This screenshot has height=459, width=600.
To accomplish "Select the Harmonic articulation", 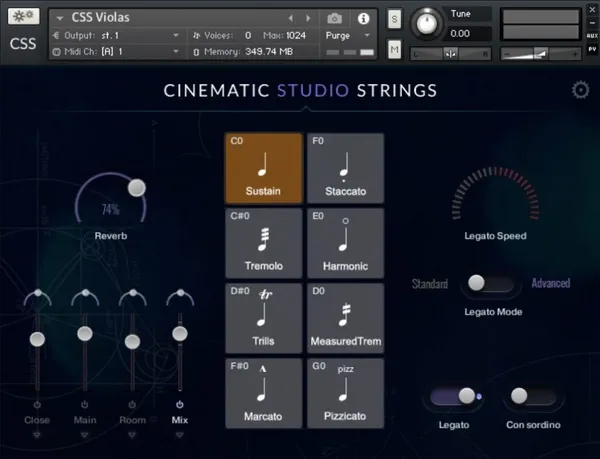I will pyautogui.click(x=345, y=243).
